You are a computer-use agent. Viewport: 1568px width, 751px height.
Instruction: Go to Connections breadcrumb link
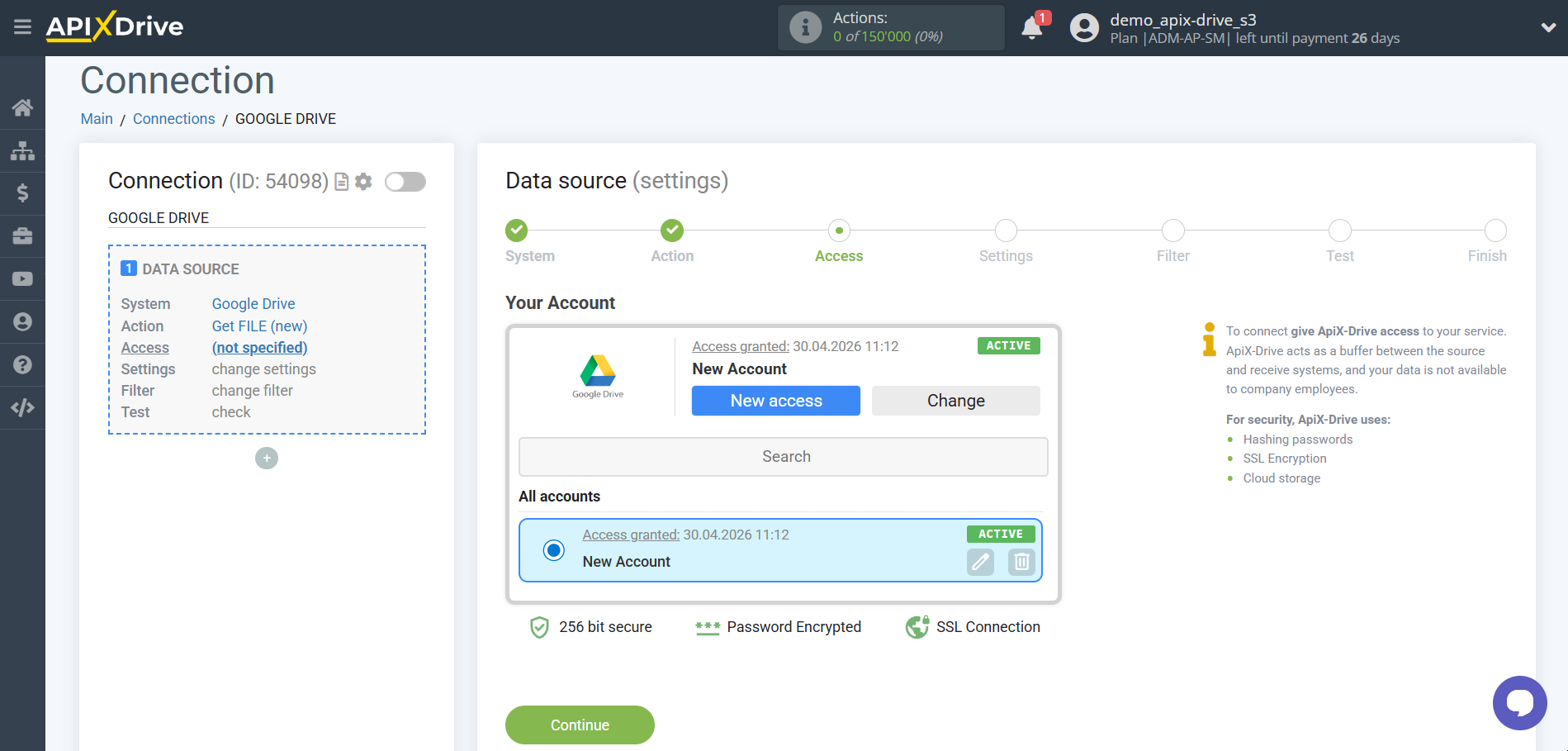[174, 119]
